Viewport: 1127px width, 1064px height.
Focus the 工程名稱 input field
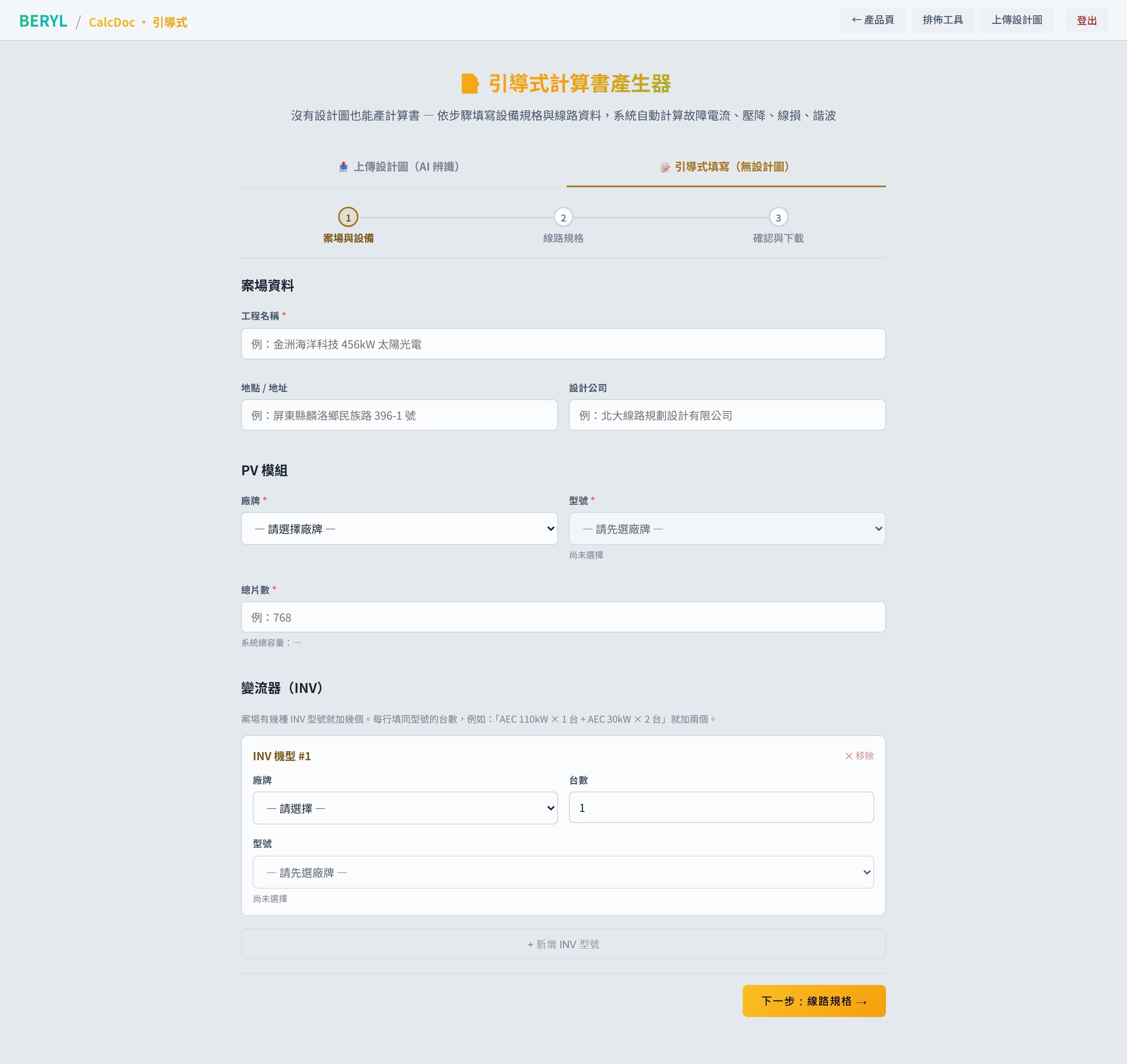click(x=563, y=344)
